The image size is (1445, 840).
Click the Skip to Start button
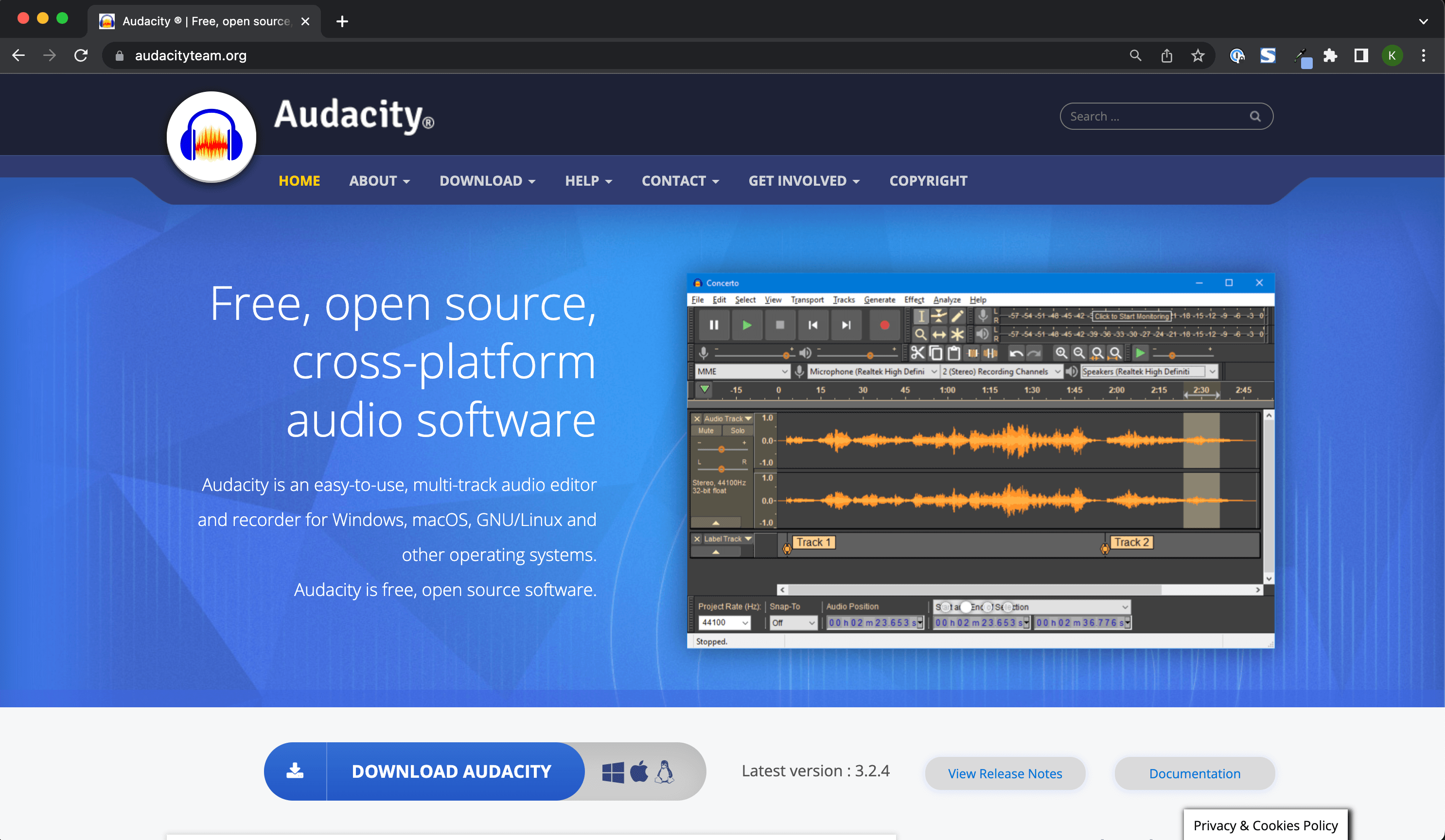click(813, 325)
